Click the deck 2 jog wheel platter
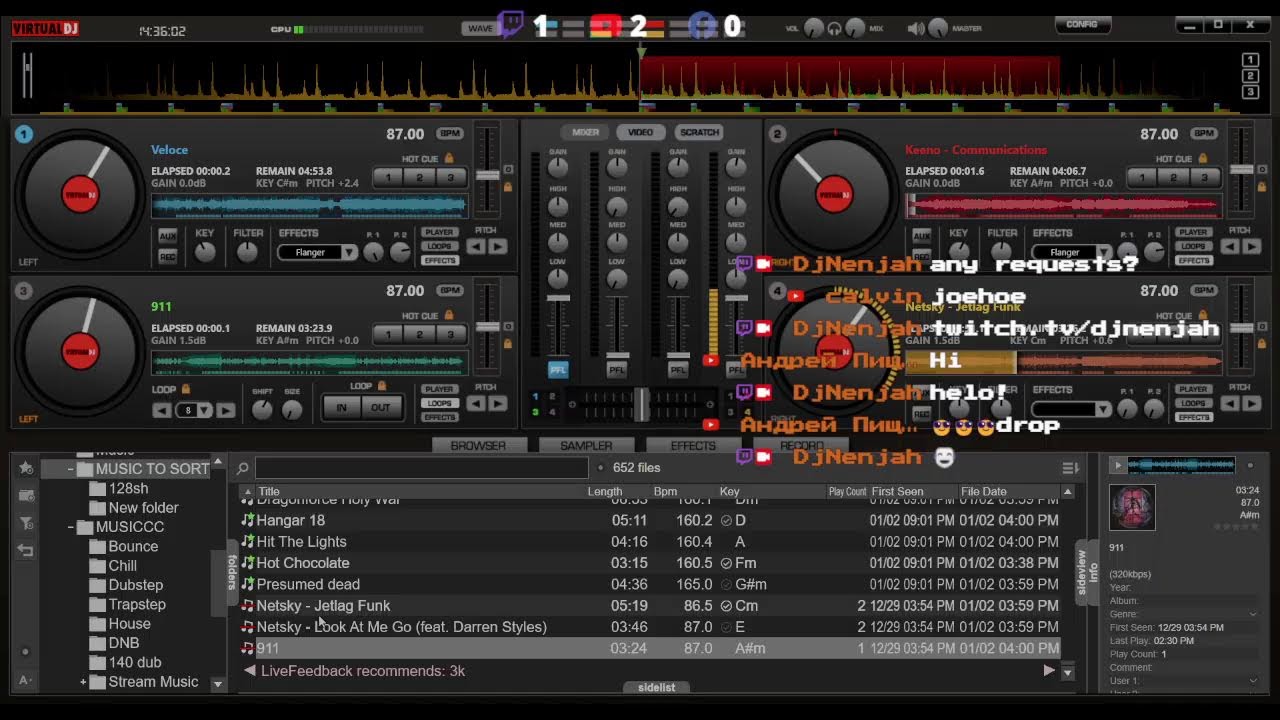This screenshot has height=720, width=1280. (x=834, y=195)
